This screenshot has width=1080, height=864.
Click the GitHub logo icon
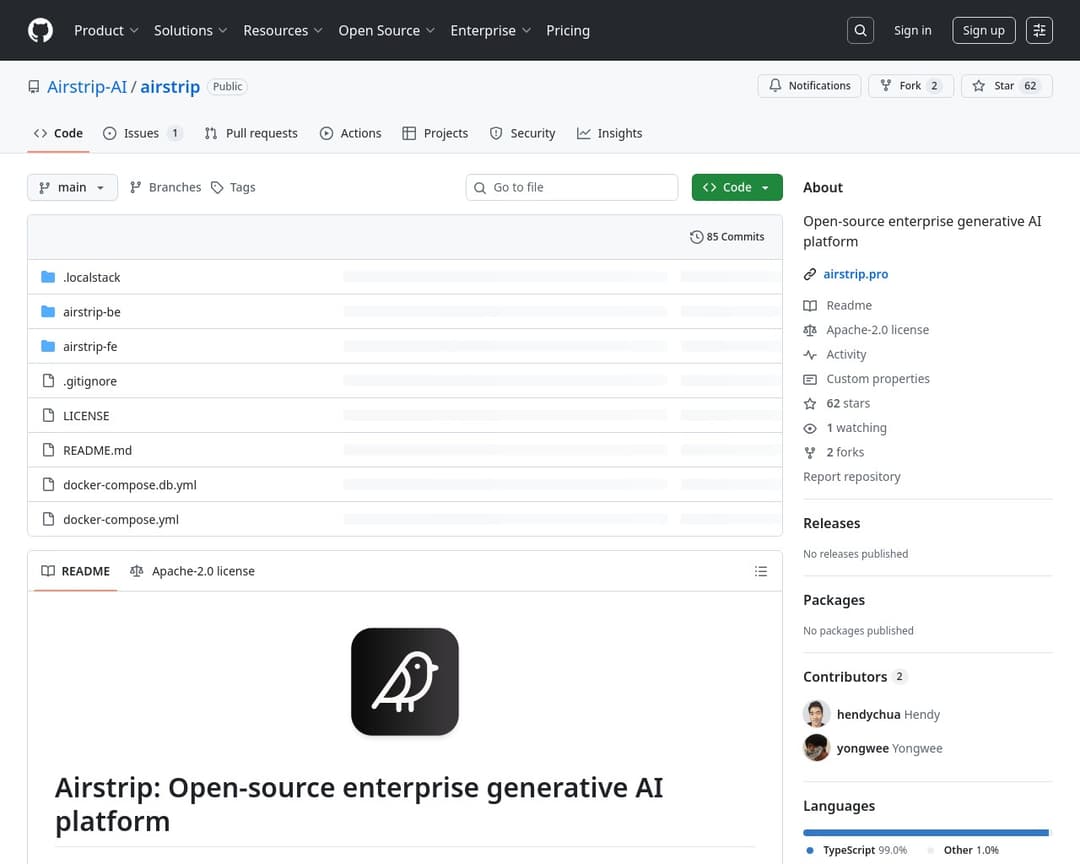pos(40,31)
